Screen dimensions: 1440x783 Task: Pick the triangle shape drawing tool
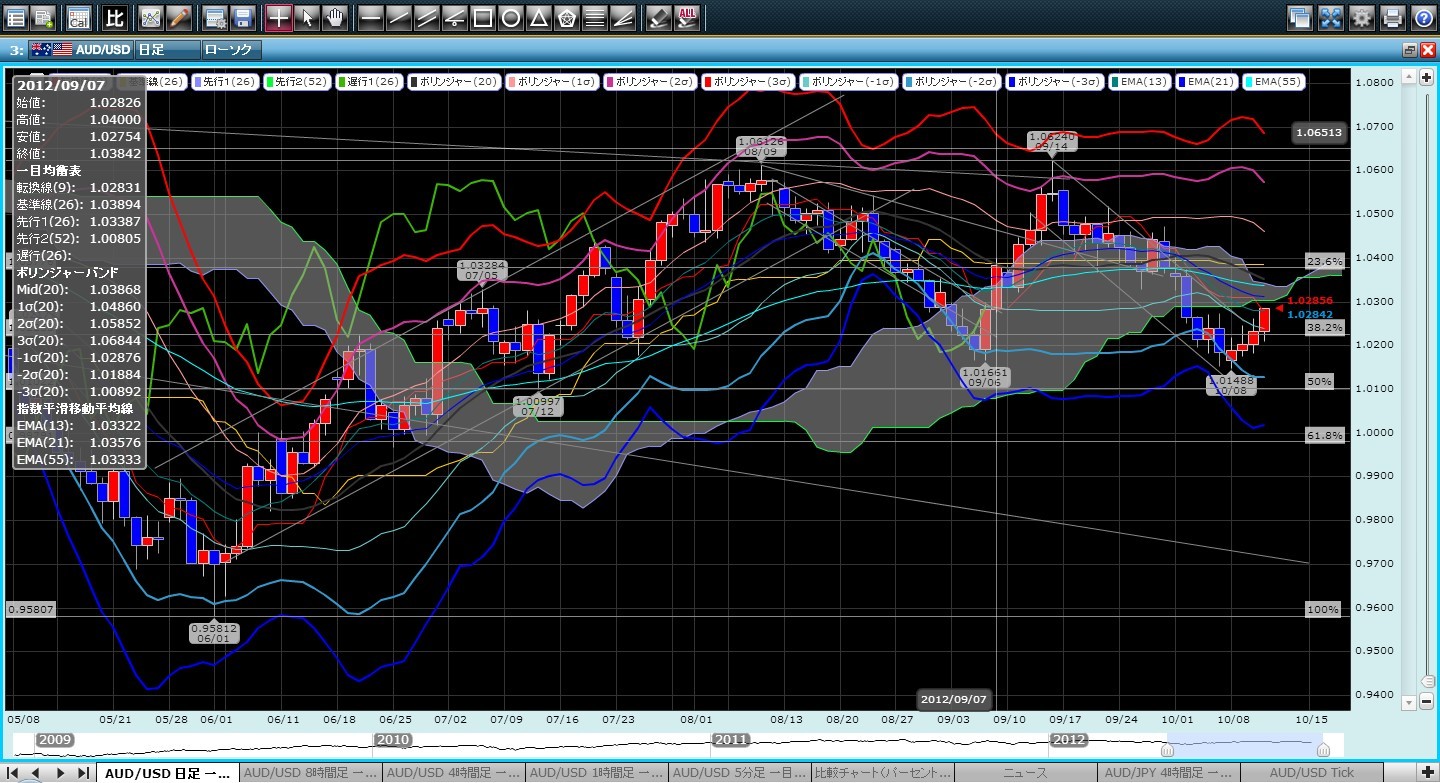(538, 17)
